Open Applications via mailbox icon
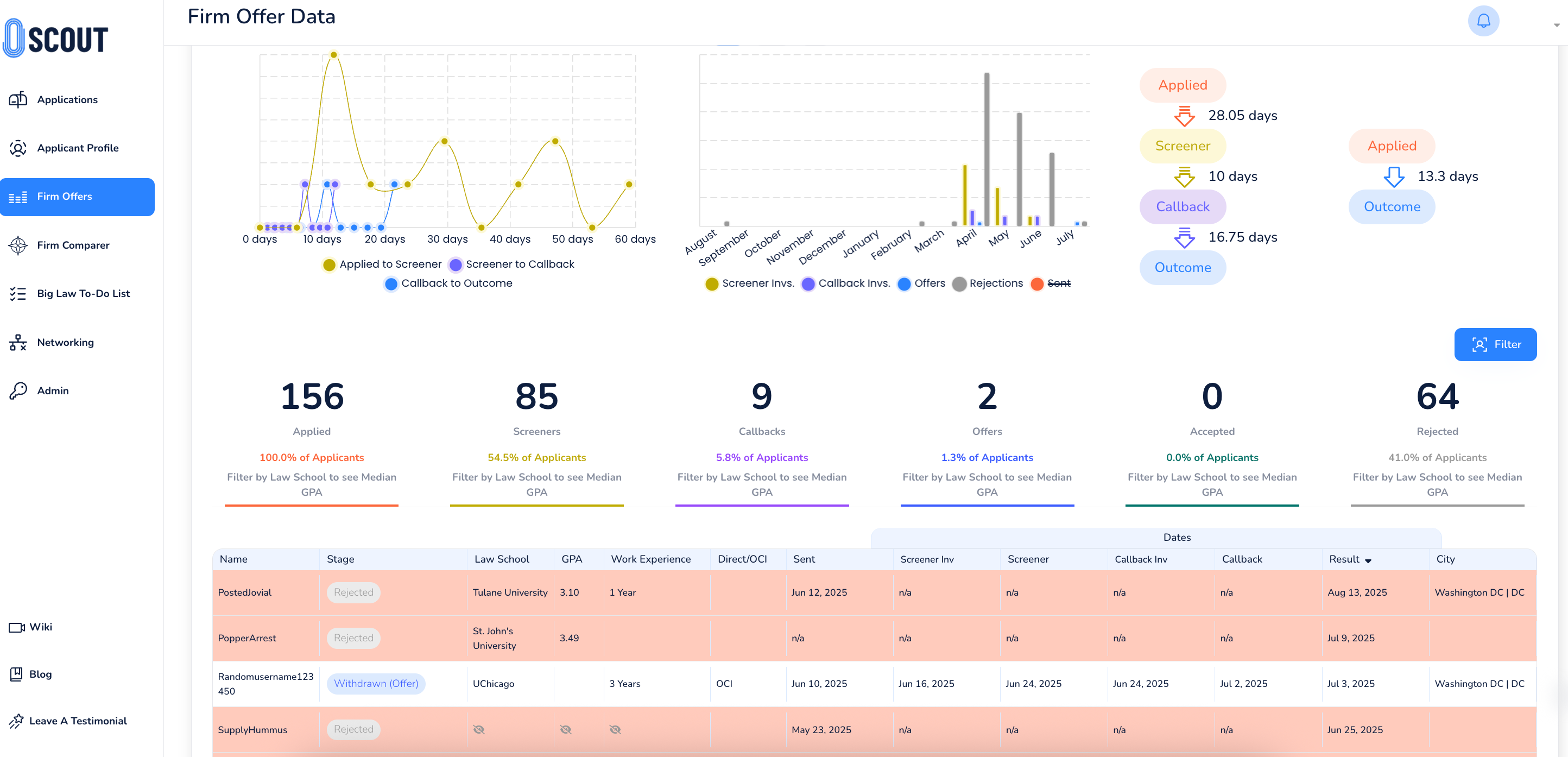Screen dimensions: 1568x757 tap(18, 99)
